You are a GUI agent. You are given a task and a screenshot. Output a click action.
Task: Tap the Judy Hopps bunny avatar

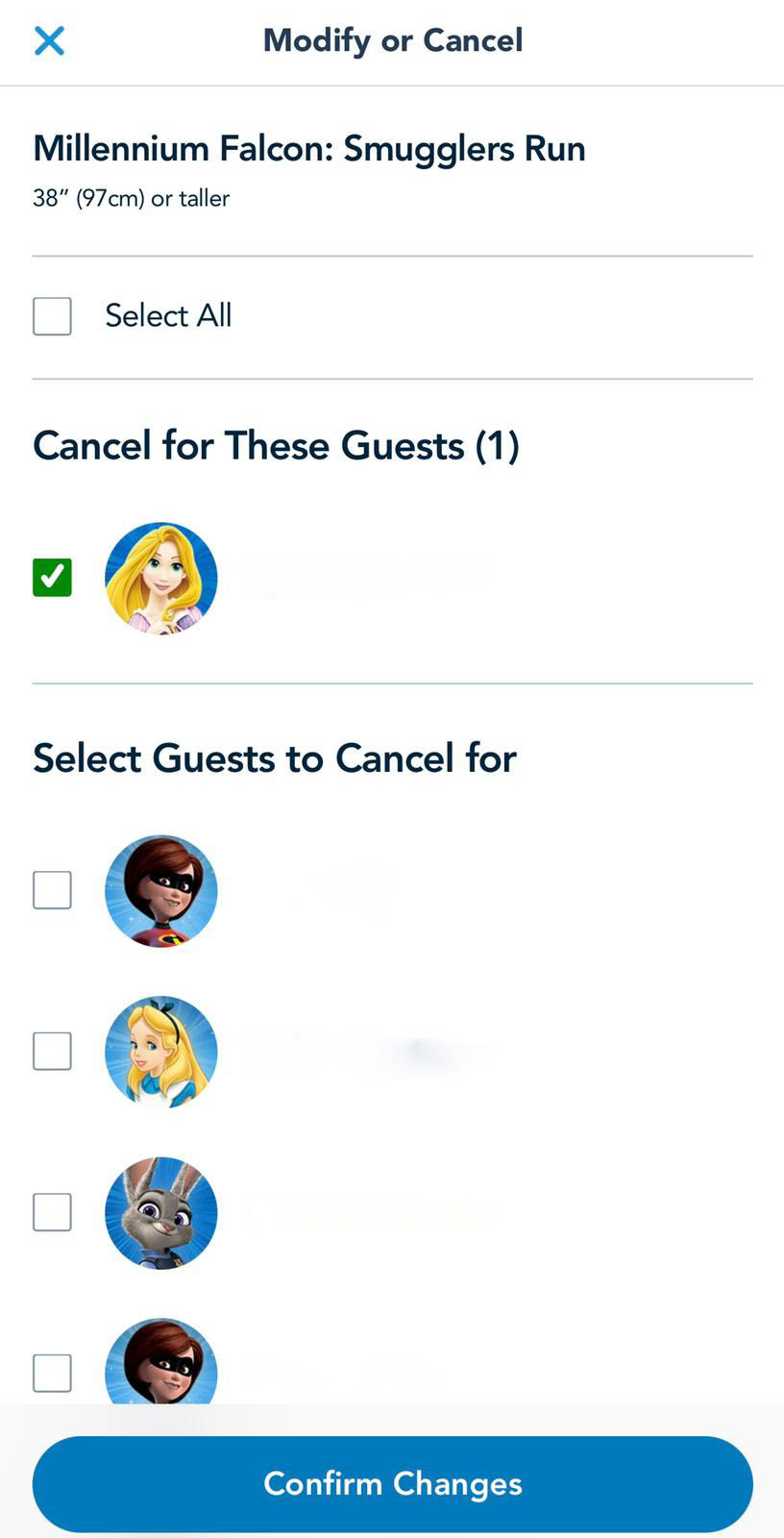click(x=161, y=1213)
